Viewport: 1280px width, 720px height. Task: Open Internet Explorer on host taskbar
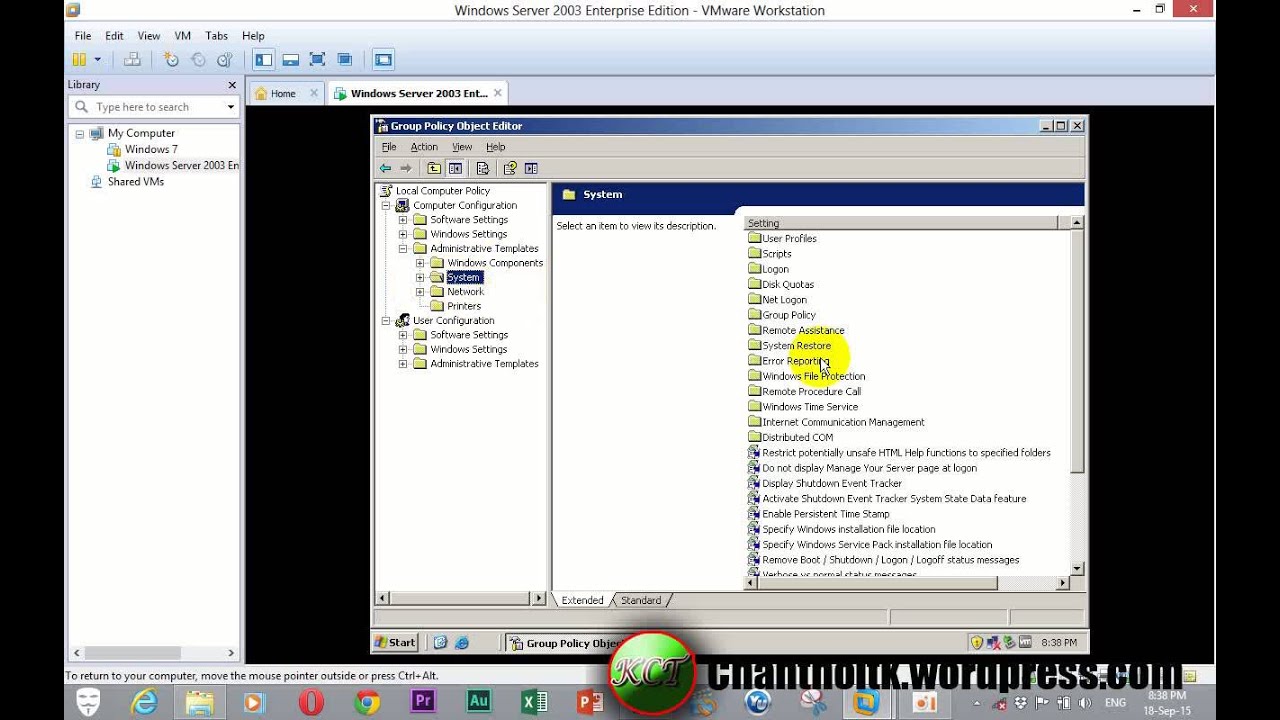[144, 702]
